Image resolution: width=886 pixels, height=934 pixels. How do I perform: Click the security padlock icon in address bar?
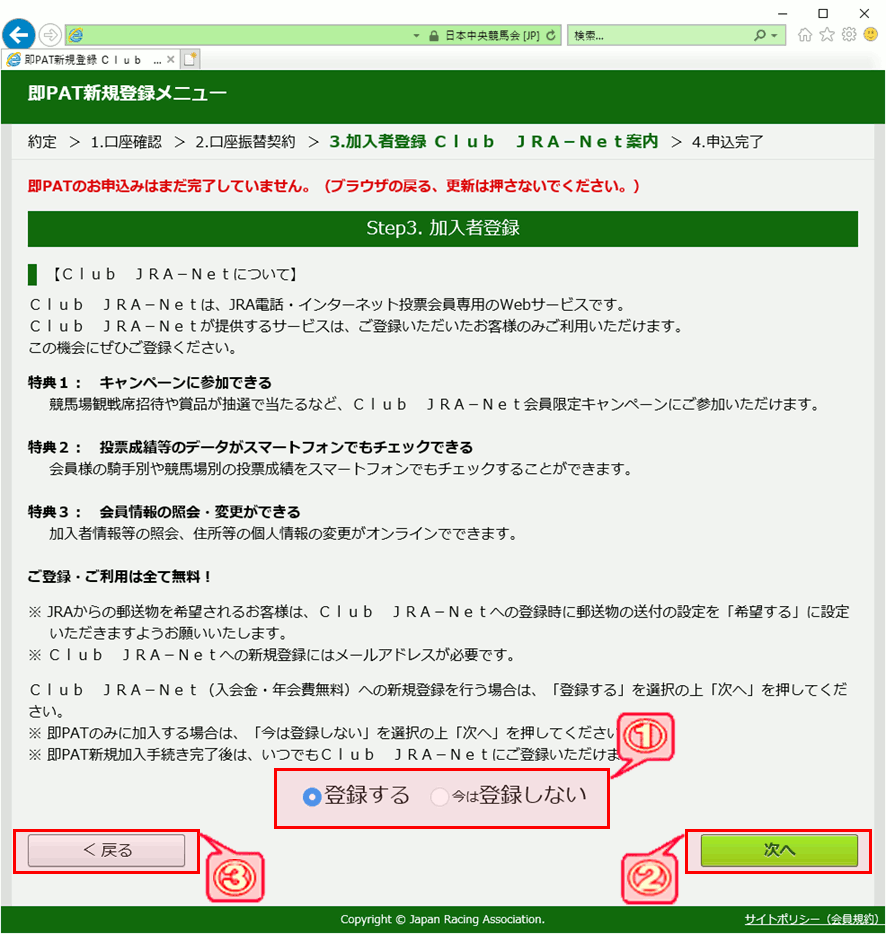432,35
